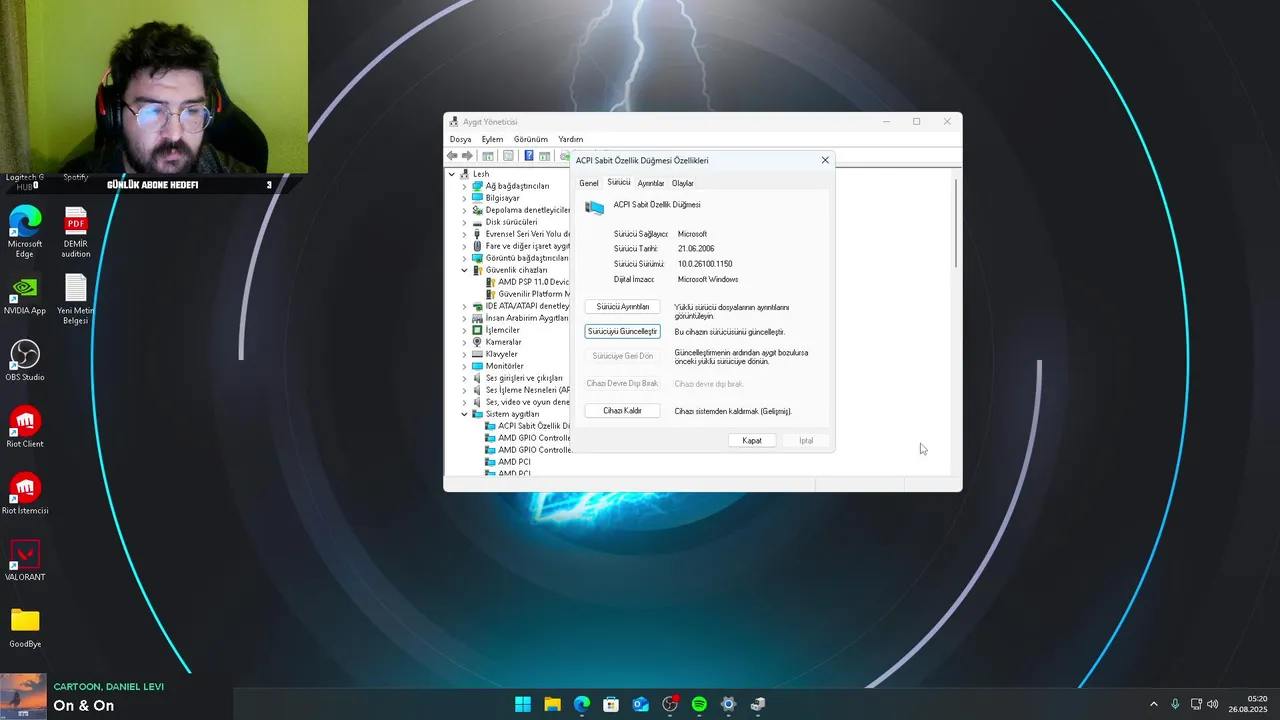
Task: Expand Disk sürücüleri node
Action: pyautogui.click(x=465, y=222)
